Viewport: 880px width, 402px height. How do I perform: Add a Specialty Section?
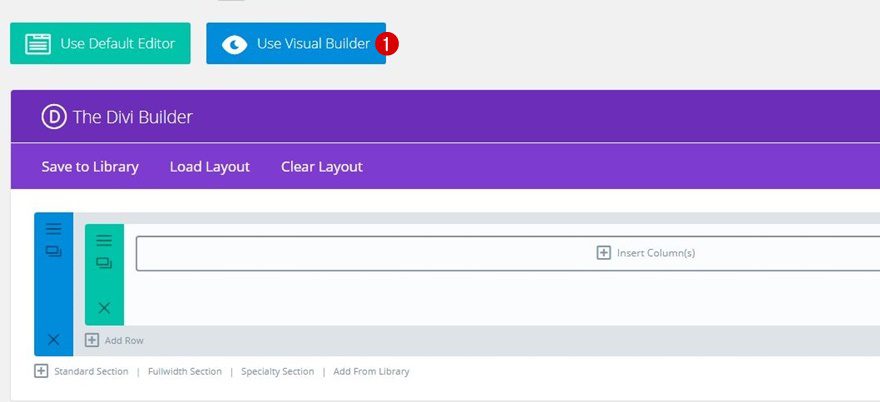(x=277, y=372)
